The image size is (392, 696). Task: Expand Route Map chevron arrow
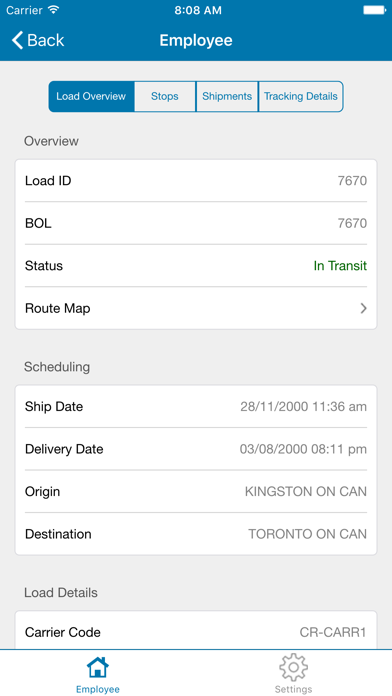click(x=364, y=308)
